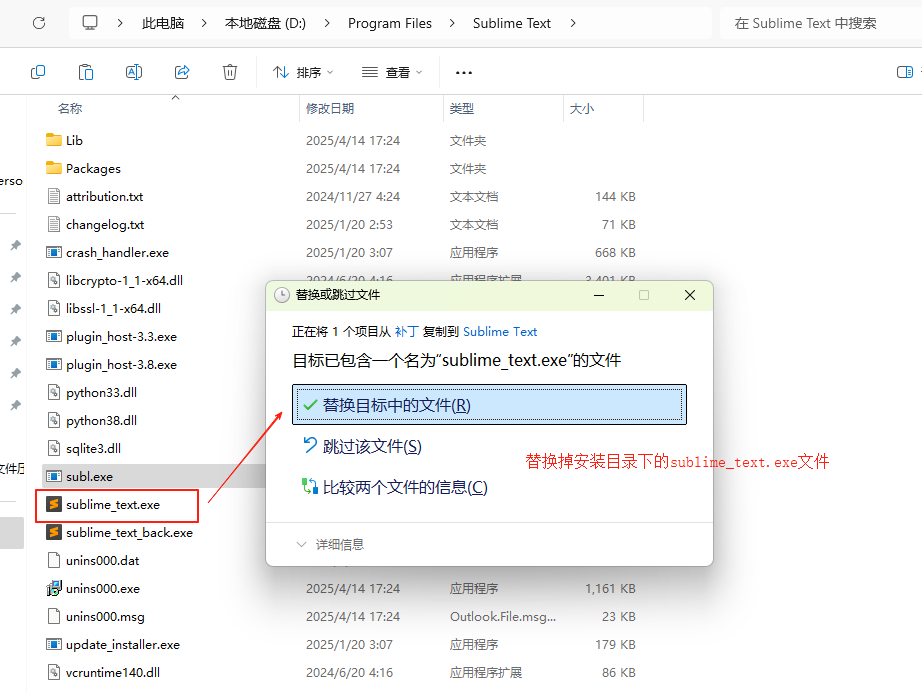The width and height of the screenshot is (922, 693).
Task: Click python33.dll file icon
Action: (x=54, y=392)
